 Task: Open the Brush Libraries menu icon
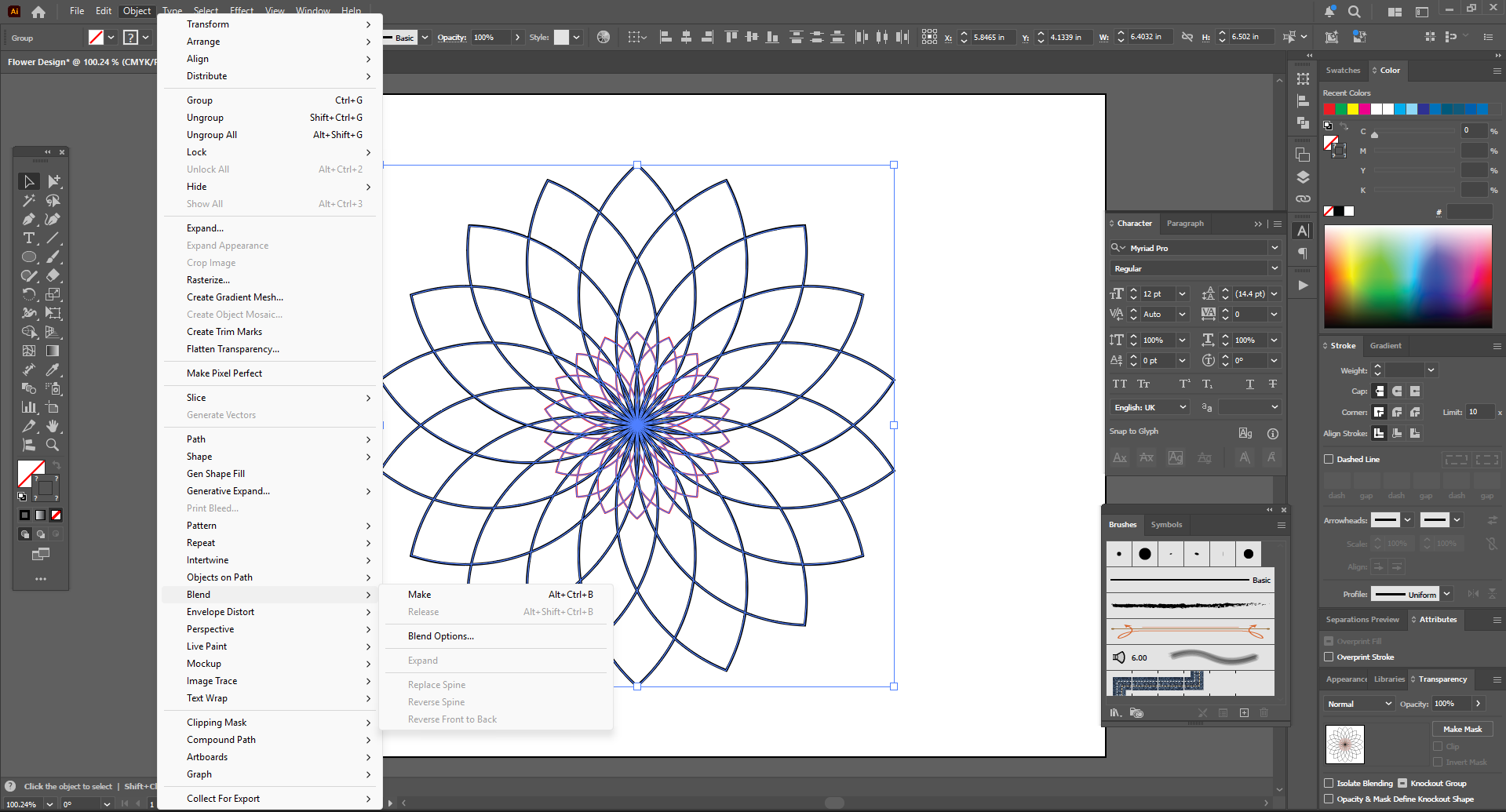coord(1115,712)
